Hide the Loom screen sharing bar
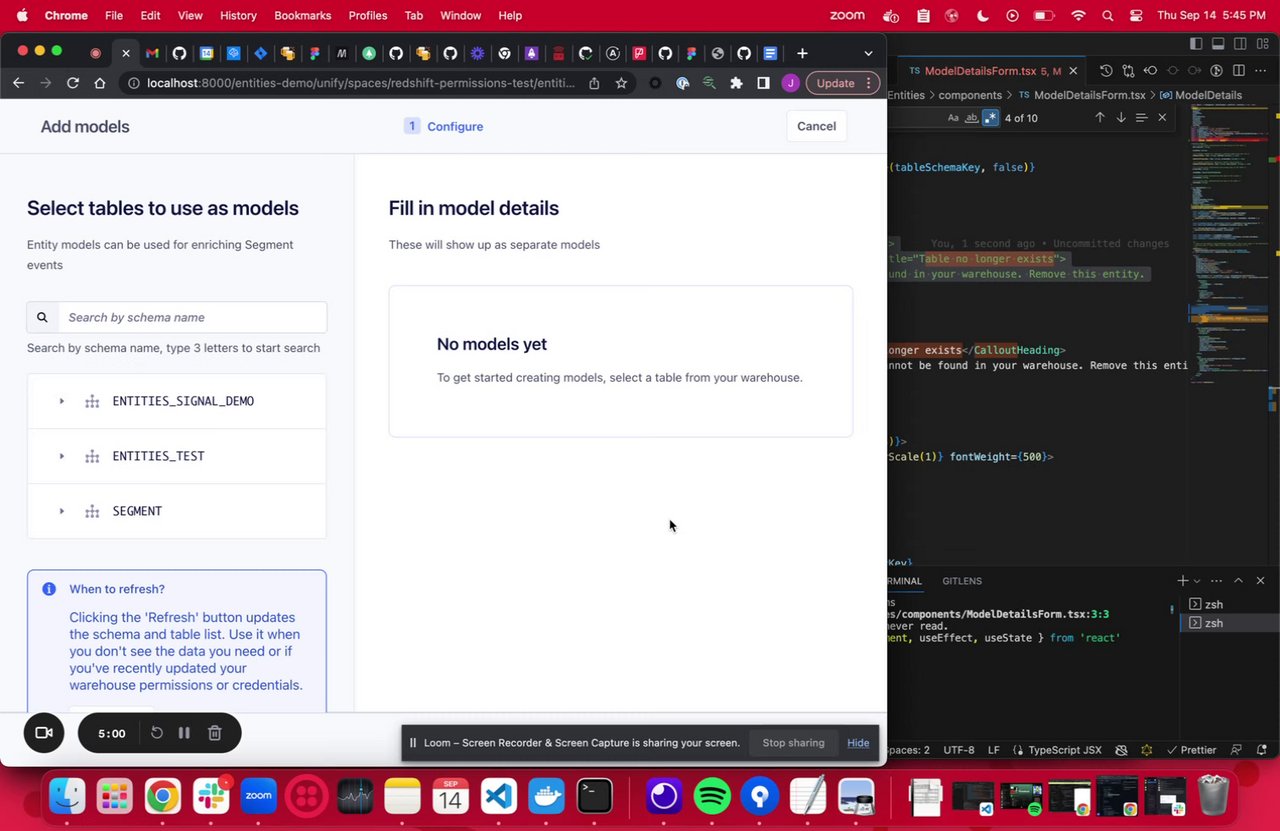The width and height of the screenshot is (1280, 831). [x=858, y=743]
